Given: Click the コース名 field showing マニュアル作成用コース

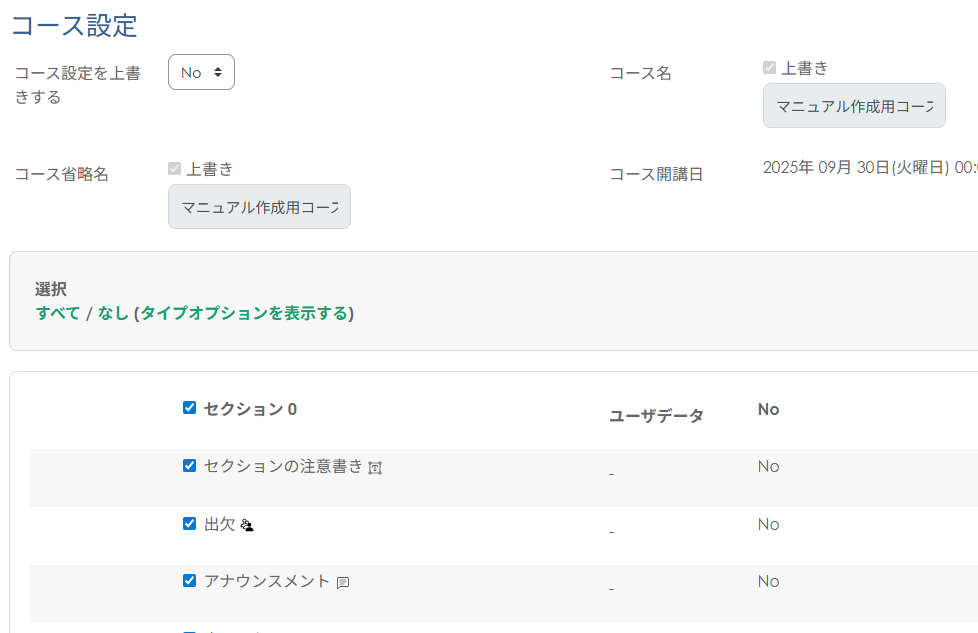Looking at the screenshot, I should click(854, 105).
